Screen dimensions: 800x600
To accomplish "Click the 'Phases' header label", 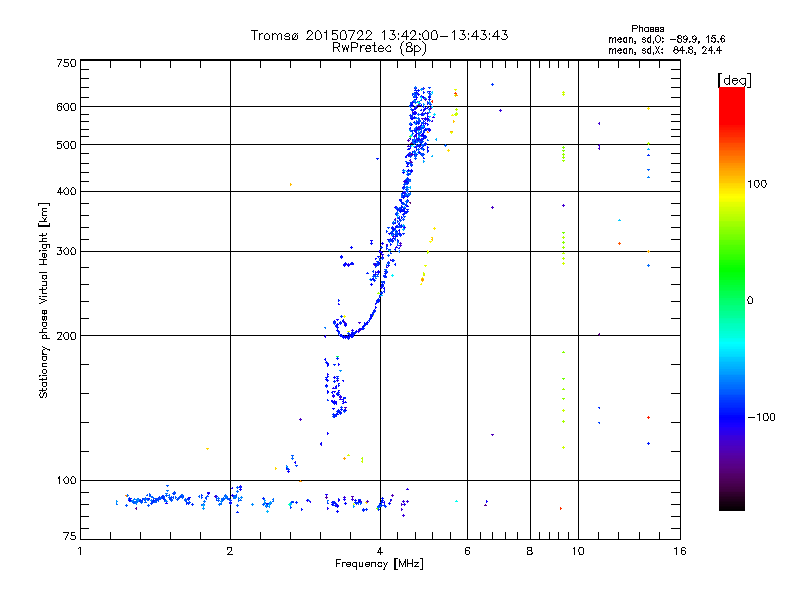I will point(647,29).
